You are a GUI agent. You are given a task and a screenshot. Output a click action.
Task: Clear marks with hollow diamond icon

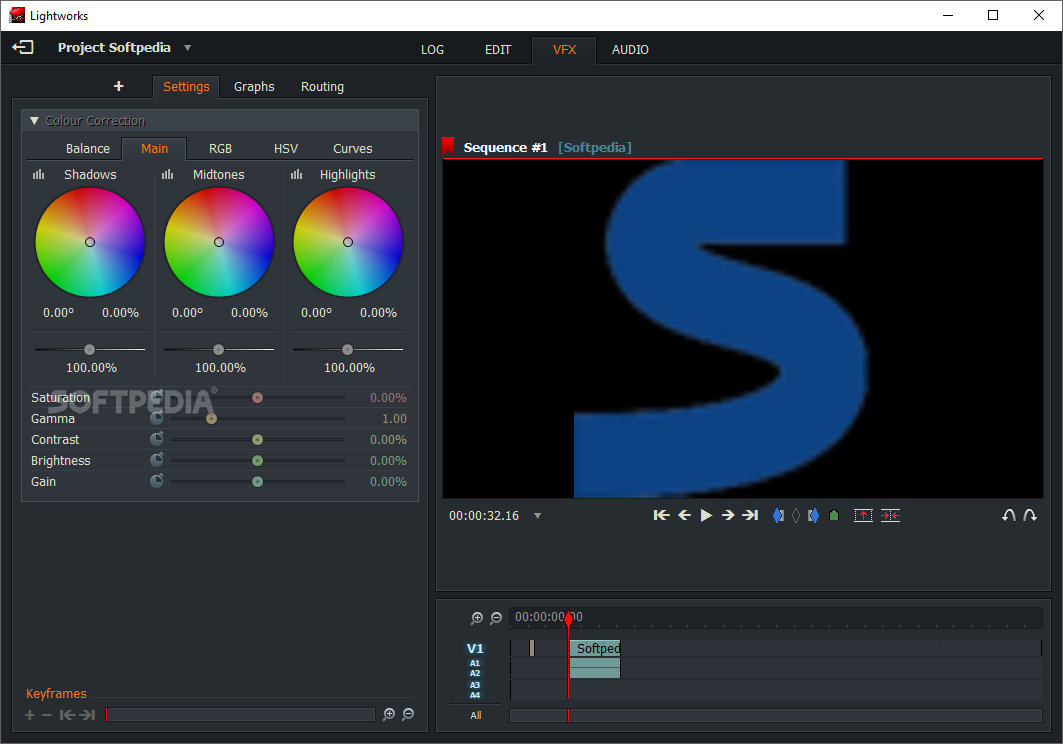[796, 515]
